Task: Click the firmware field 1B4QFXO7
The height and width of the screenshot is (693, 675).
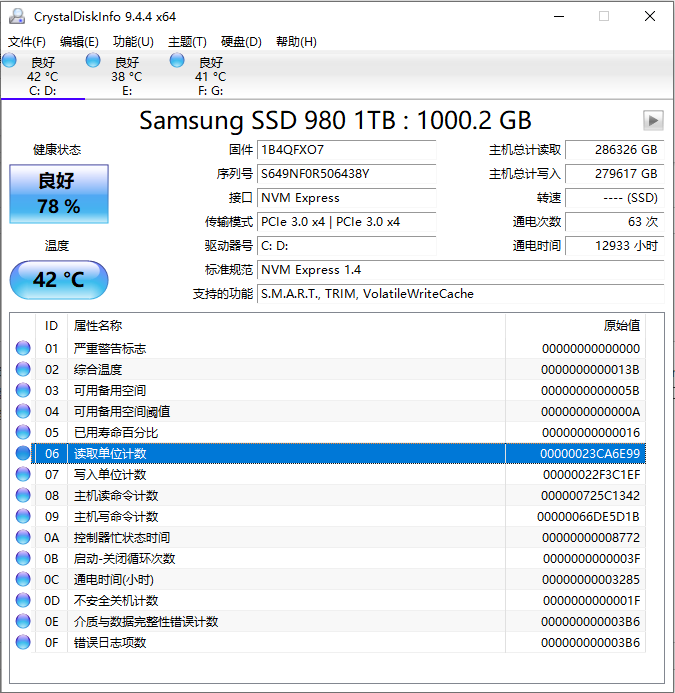Action: [347, 150]
